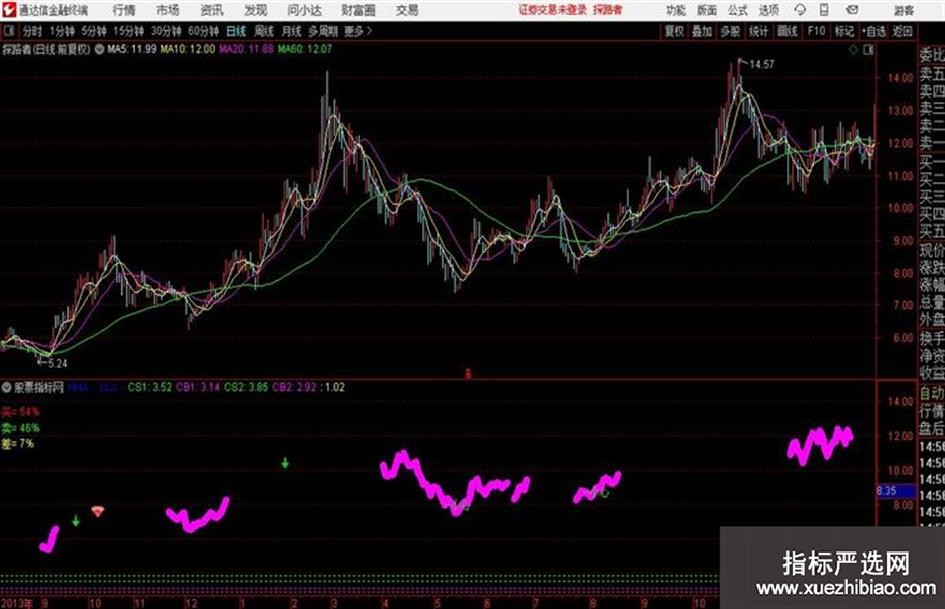
Task: Open the mail envelope icon
Action: pyautogui.click(x=852, y=10)
